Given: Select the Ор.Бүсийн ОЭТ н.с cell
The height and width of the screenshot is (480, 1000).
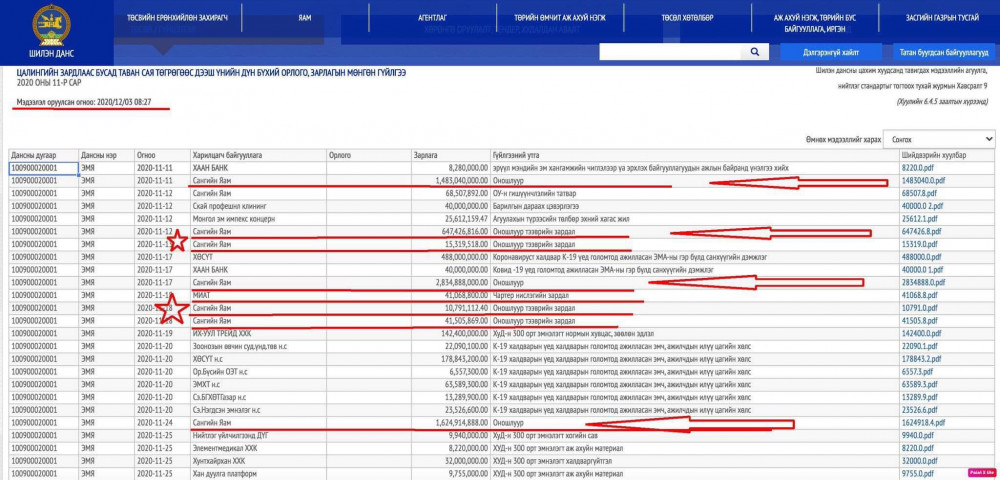Looking at the screenshot, I should [x=258, y=372].
